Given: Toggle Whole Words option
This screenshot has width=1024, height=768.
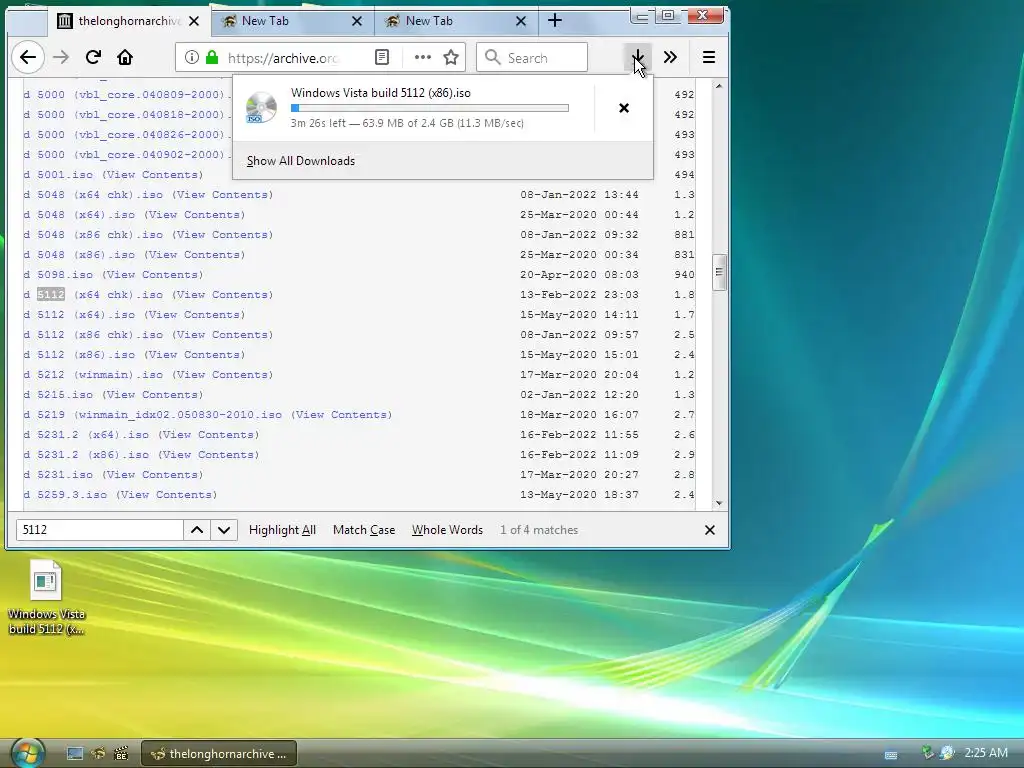Looking at the screenshot, I should tap(447, 530).
